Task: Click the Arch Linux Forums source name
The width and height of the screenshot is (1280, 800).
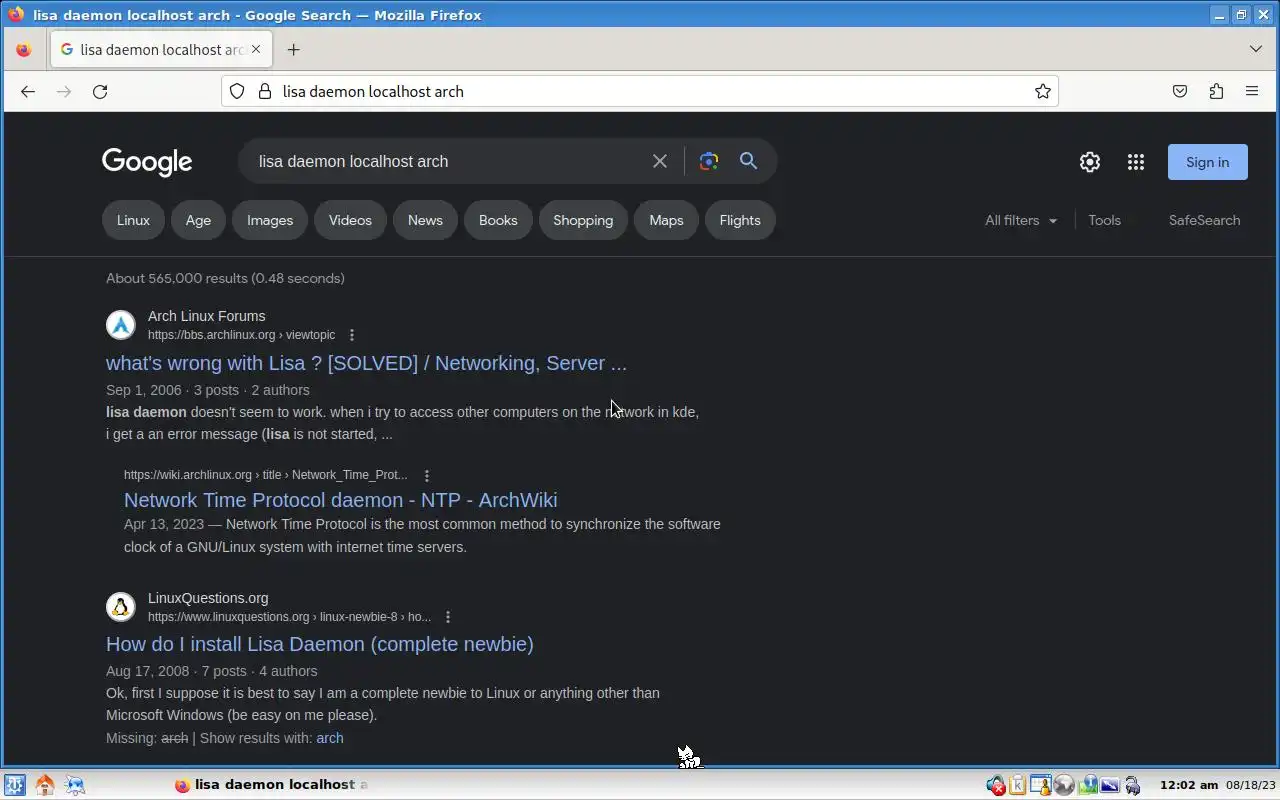Action: coord(207,316)
